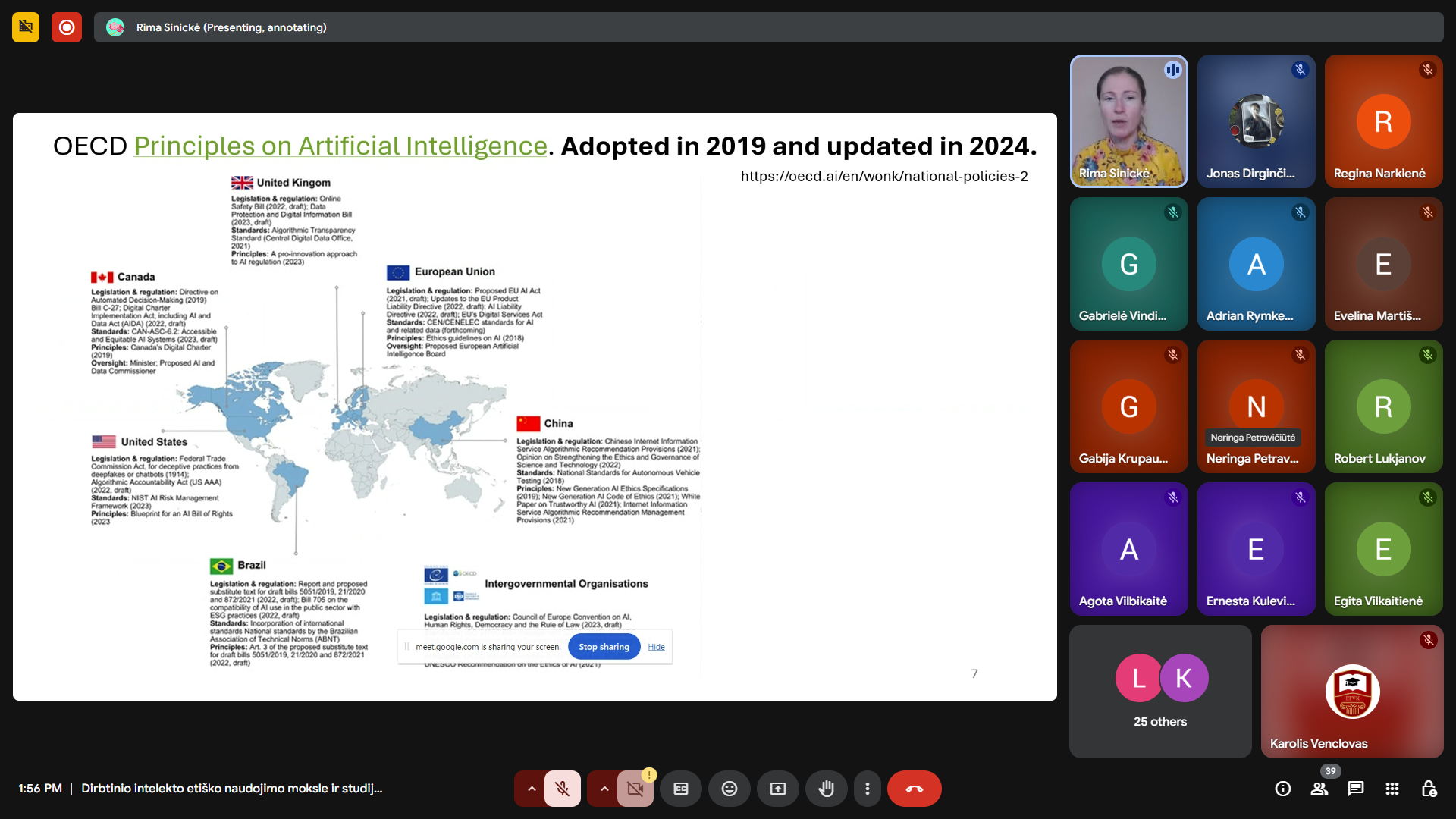Show the participants people panel
This screenshot has height=819, width=1456.
pos(1319,789)
